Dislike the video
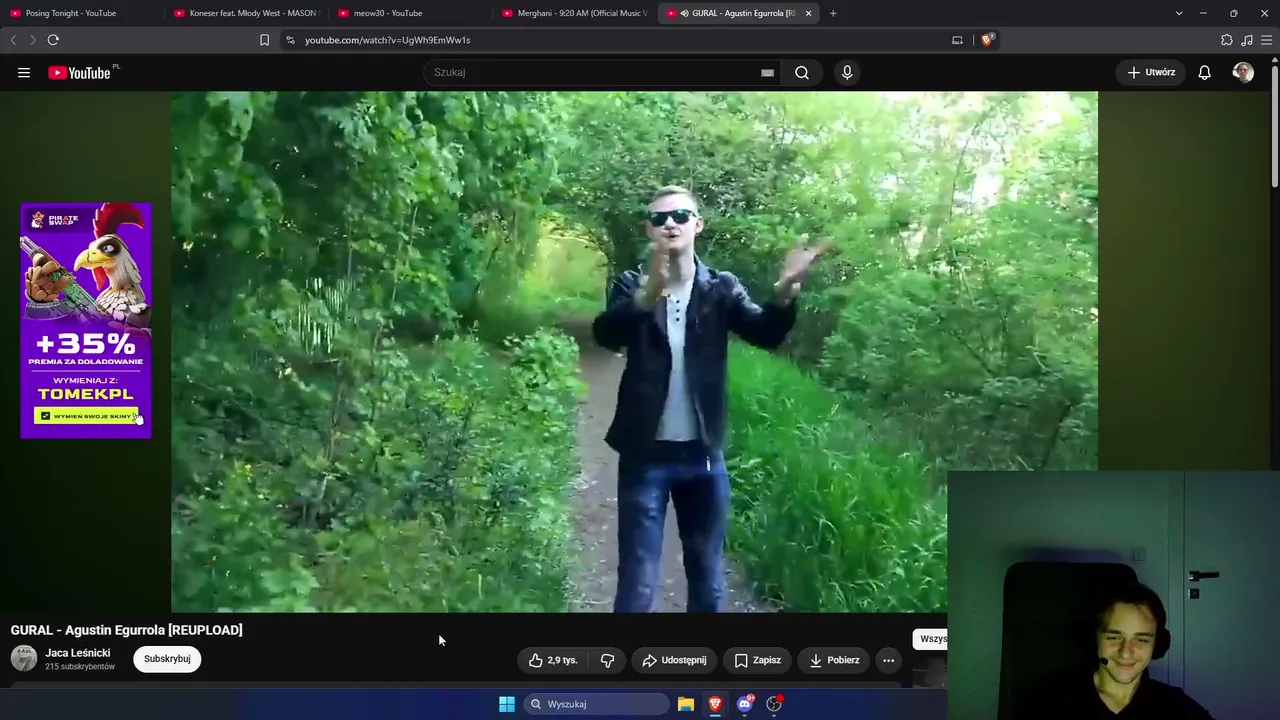Screen dimensions: 1280x720 607,660
